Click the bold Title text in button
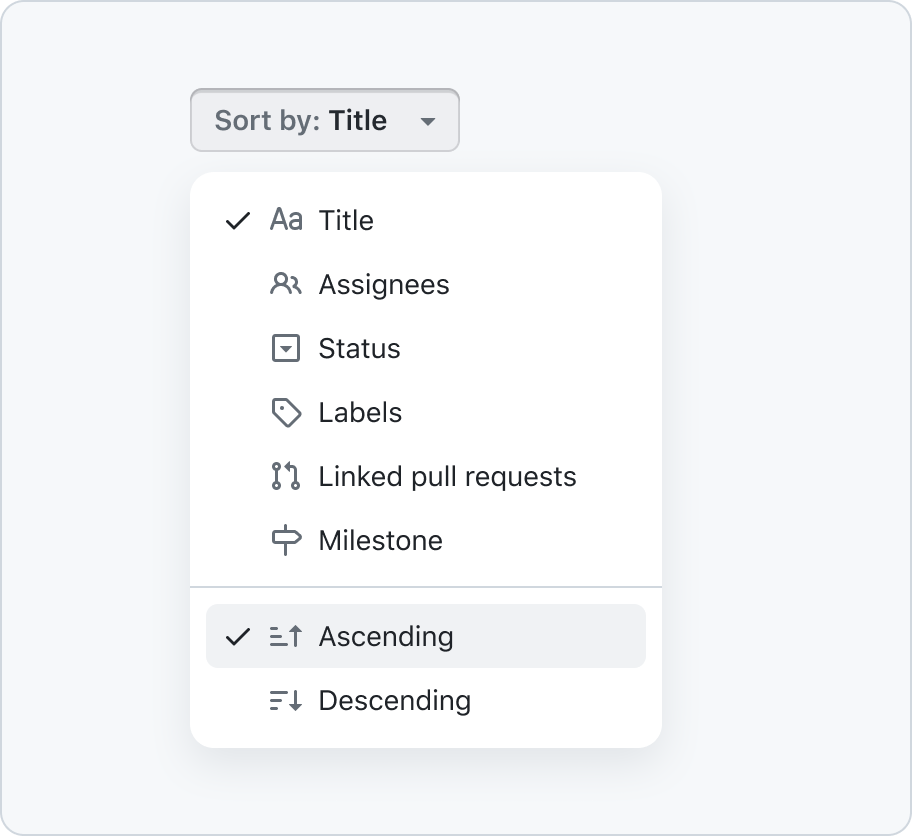 tap(358, 120)
